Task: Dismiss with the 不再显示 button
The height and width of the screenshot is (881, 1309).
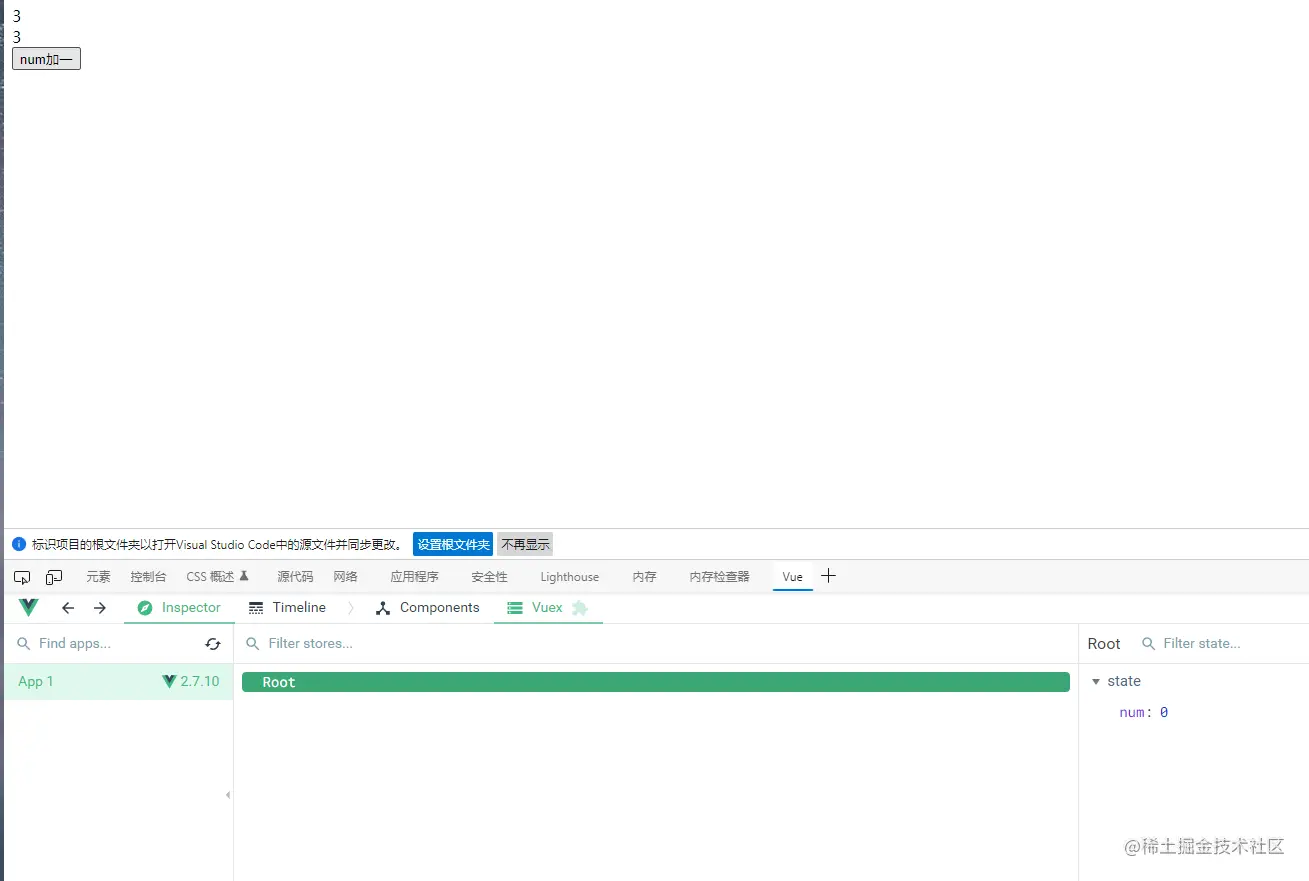Action: pos(525,544)
